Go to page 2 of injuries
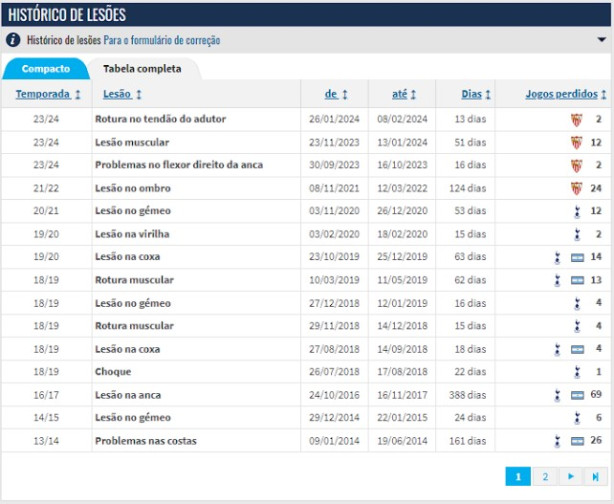Viewport: 614px width, 504px height. [545, 477]
